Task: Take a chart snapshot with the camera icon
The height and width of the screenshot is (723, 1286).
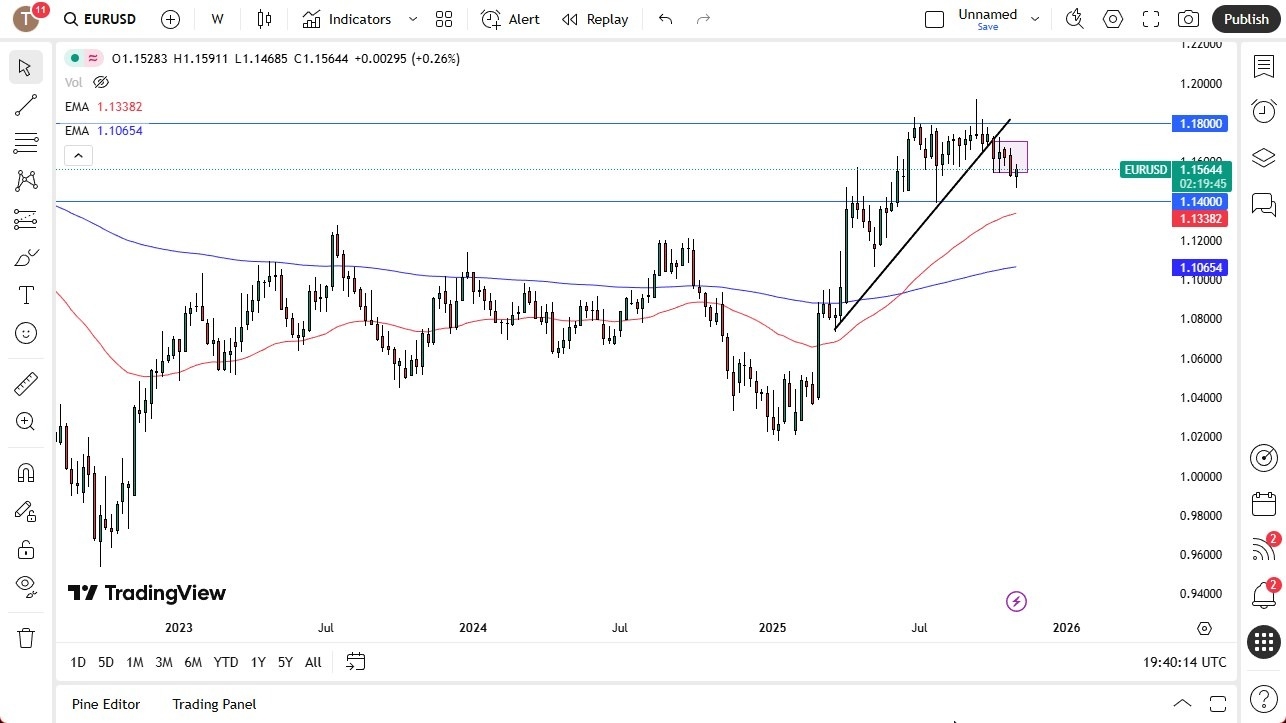Action: pos(1188,18)
